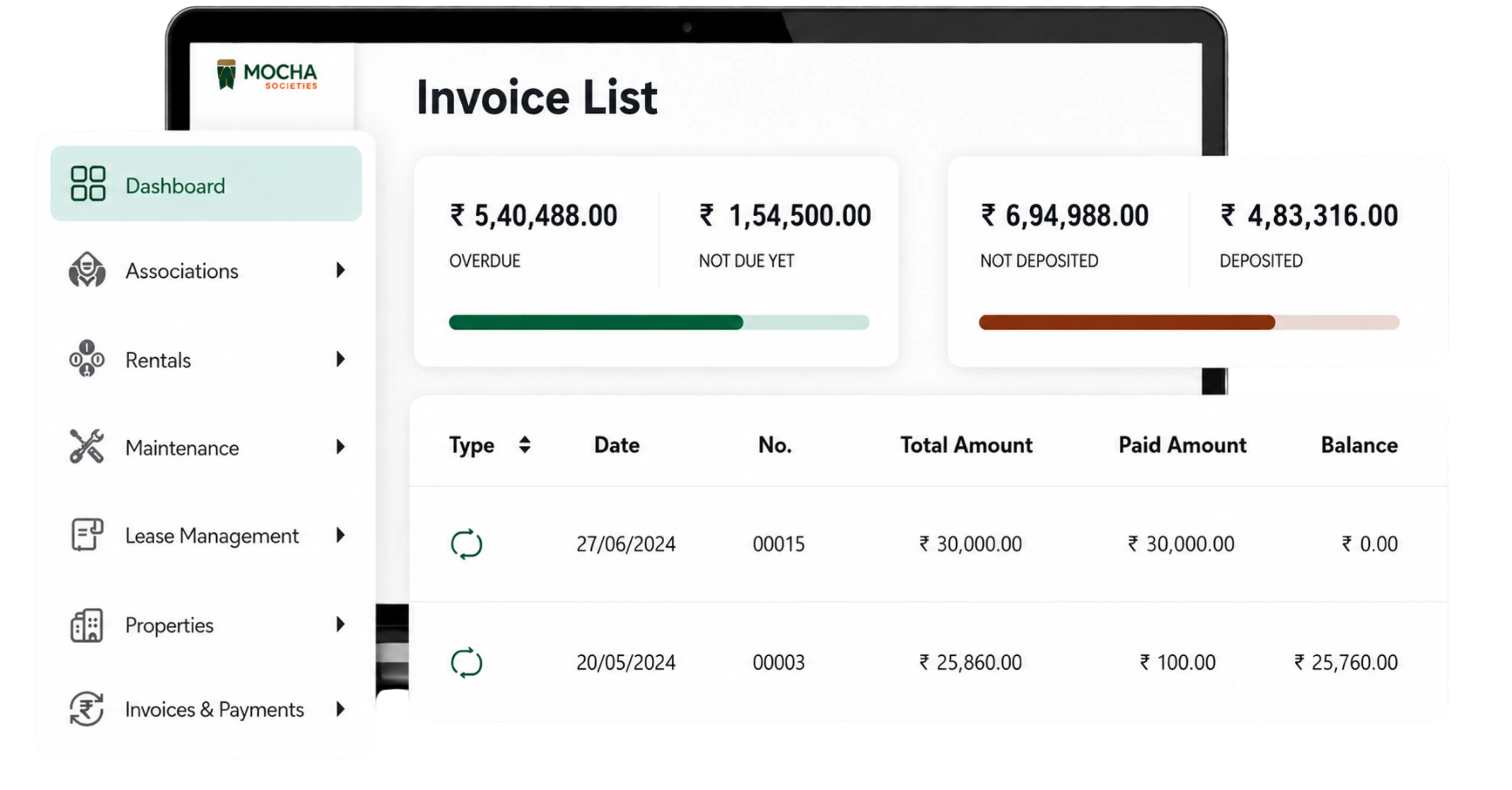This screenshot has height=790, width=1512.
Task: Open the Properties menu item
Action: coord(206,625)
